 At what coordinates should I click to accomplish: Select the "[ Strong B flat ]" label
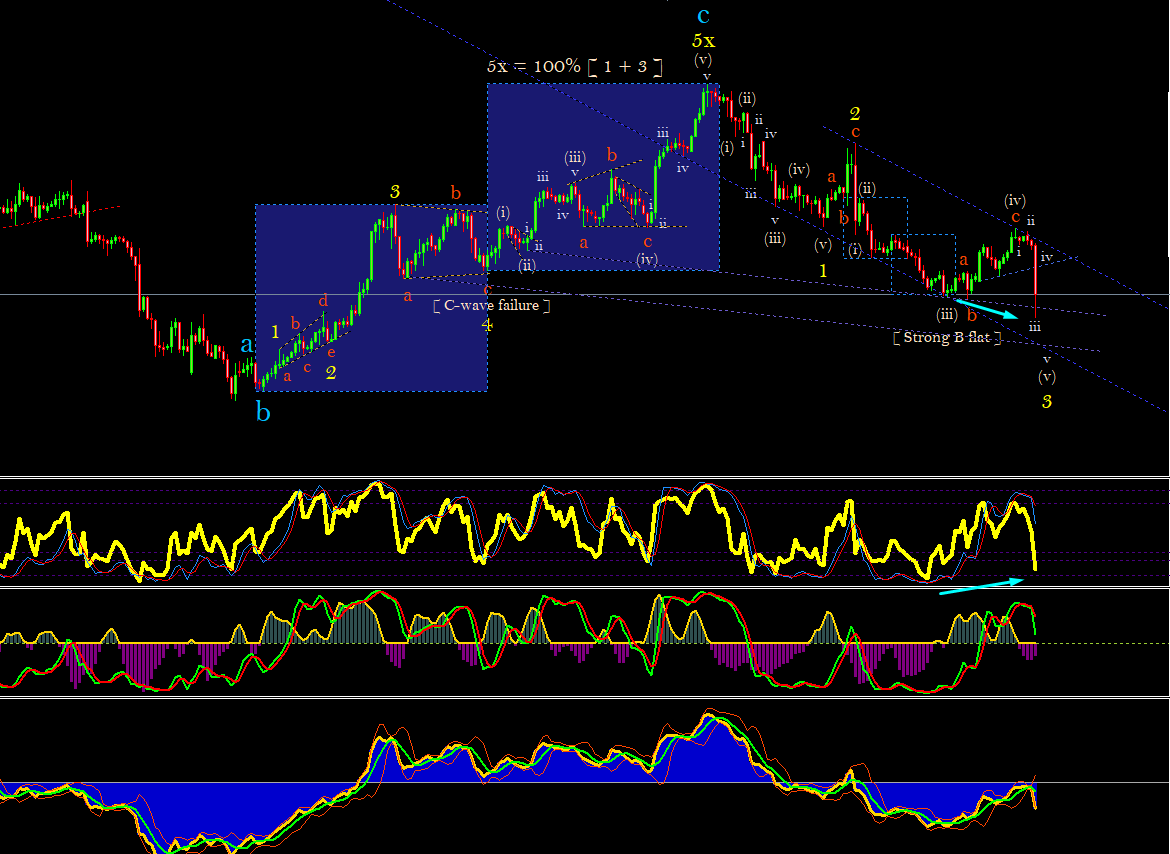coord(947,337)
